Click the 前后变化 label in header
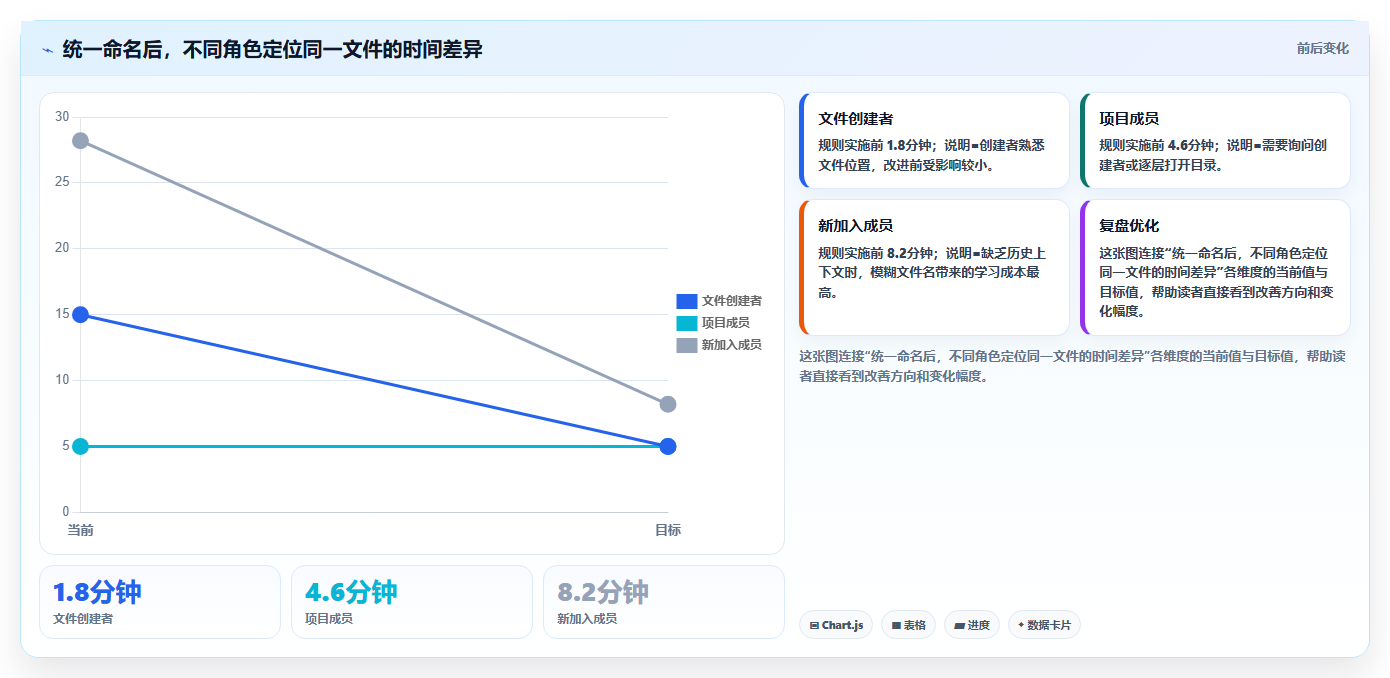This screenshot has height=678, width=1390. 1322,48
